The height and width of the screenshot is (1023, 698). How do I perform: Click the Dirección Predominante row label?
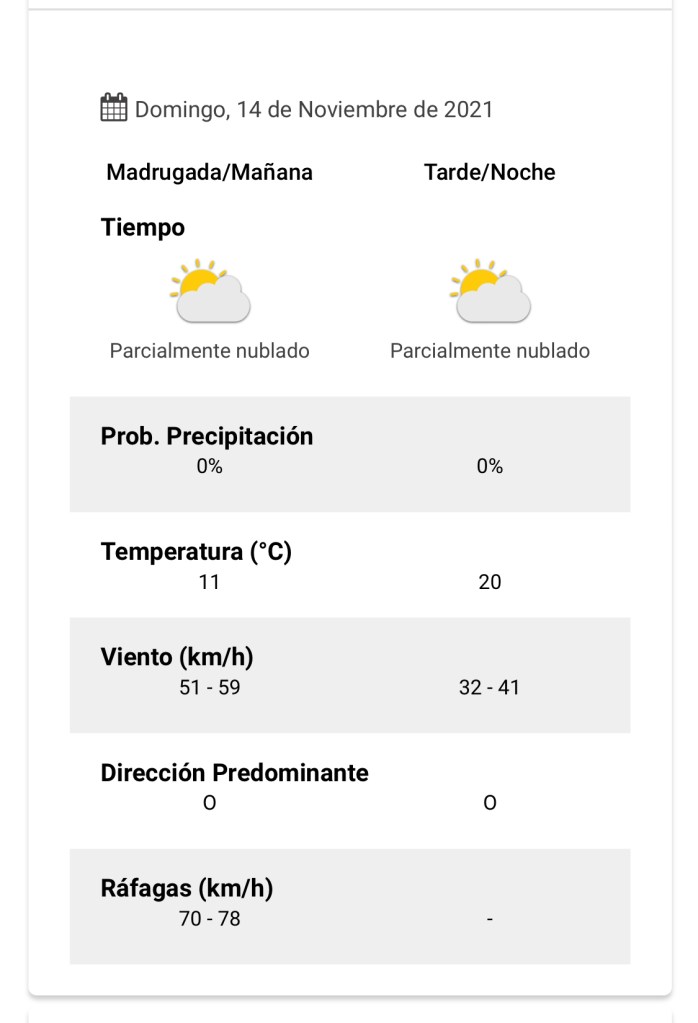[x=235, y=772]
